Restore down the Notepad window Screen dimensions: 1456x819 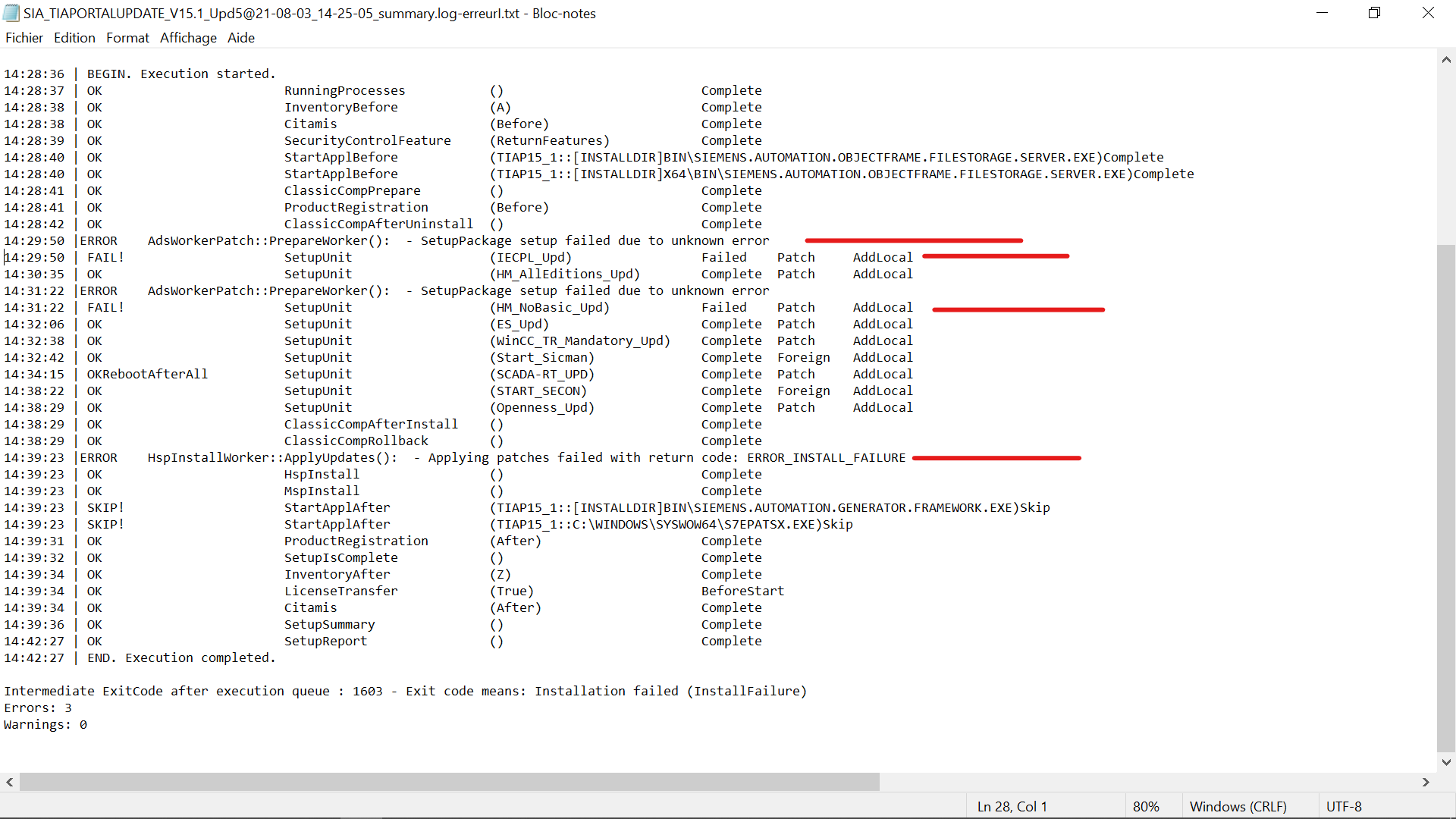tap(1374, 13)
